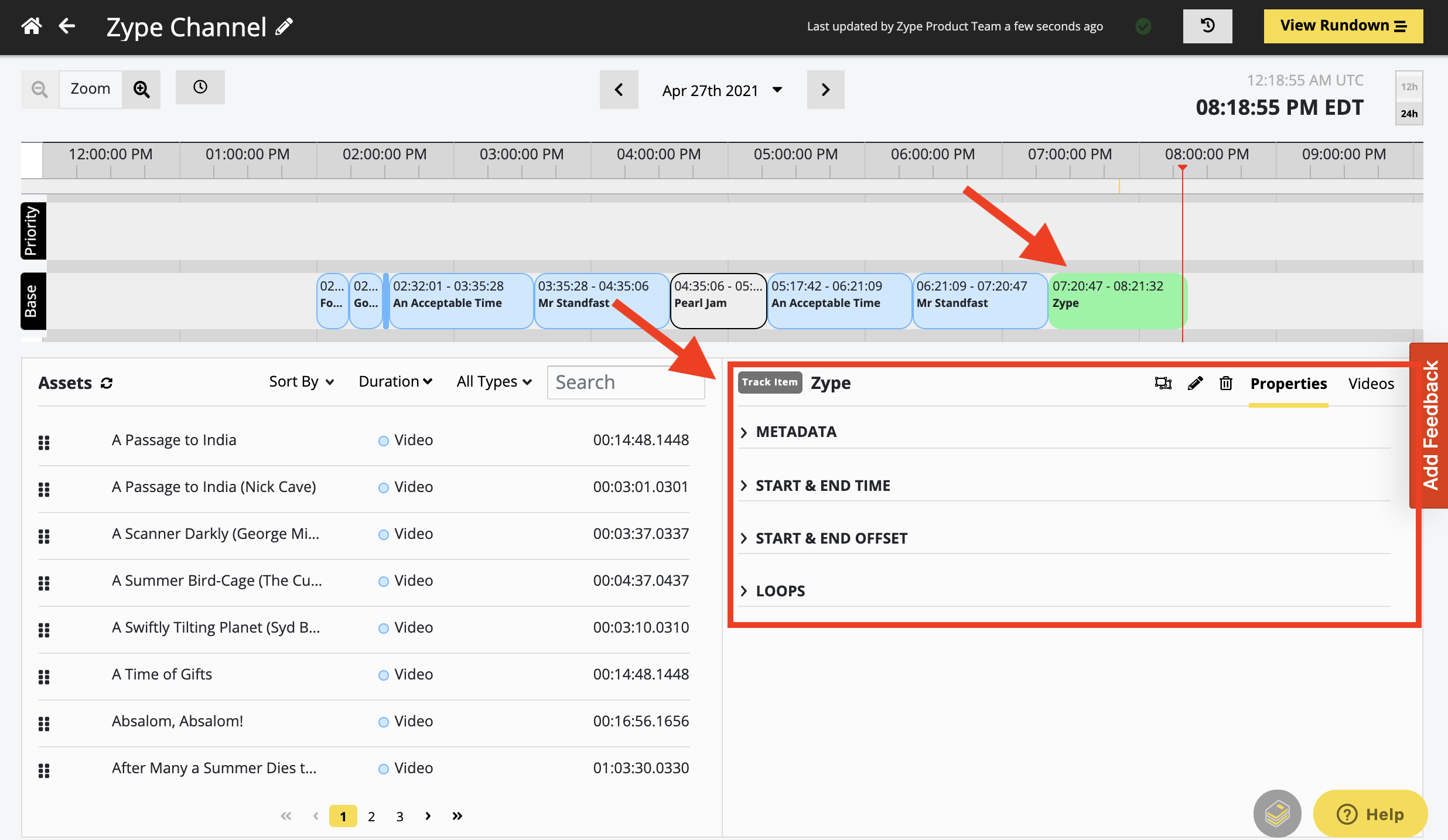The width and height of the screenshot is (1448, 840).
Task: Select the A Time of Gifts asset
Action: (364, 675)
